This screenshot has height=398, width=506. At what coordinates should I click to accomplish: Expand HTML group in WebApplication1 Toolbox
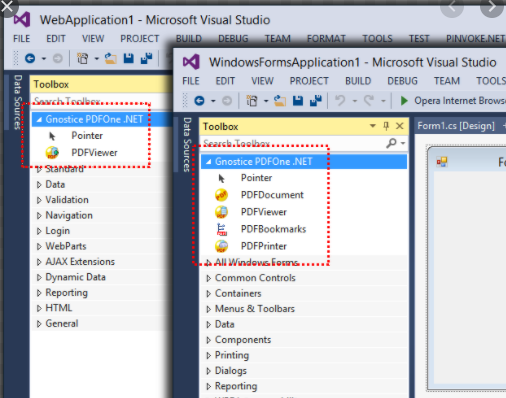[39, 308]
